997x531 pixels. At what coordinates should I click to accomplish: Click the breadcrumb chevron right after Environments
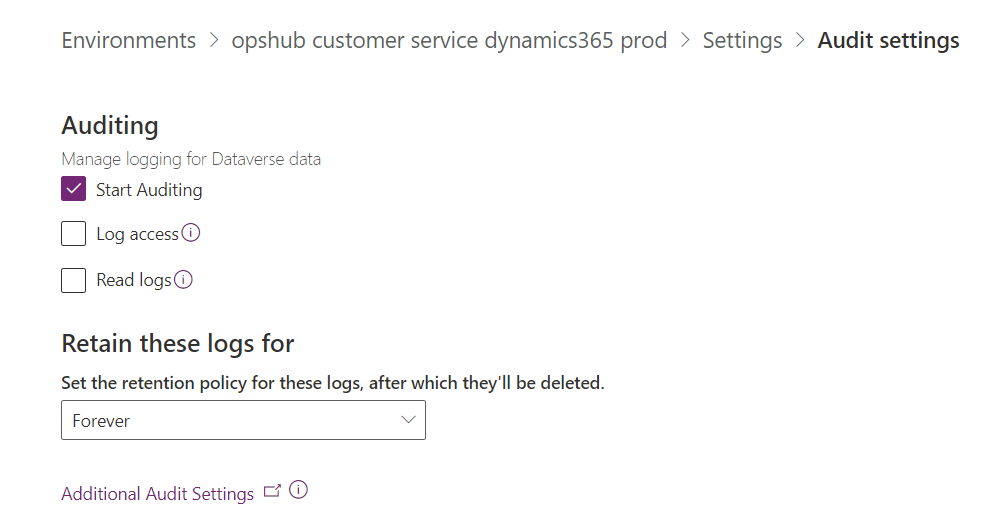click(x=214, y=41)
